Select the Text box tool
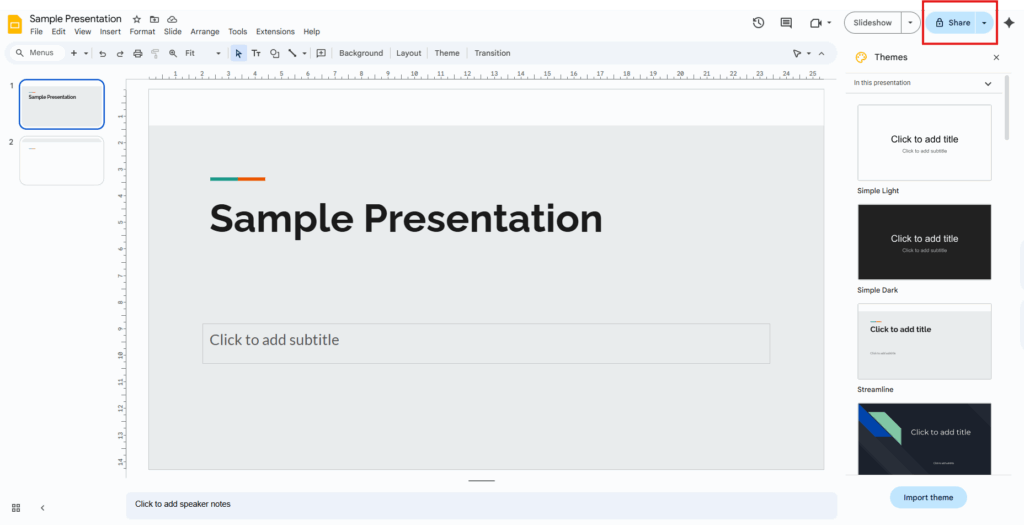The width and height of the screenshot is (1024, 525). tap(256, 53)
